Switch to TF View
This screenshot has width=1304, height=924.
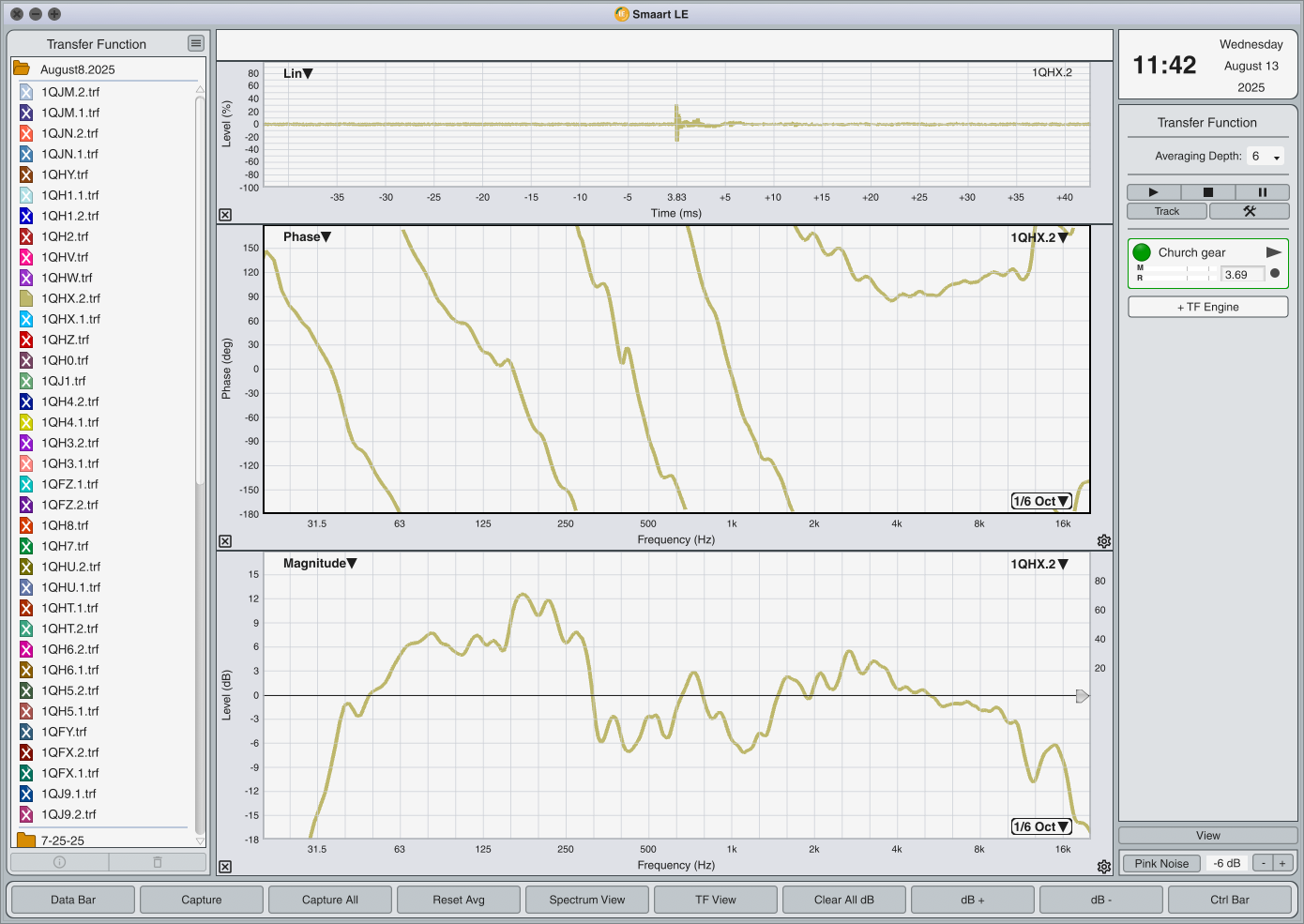(716, 900)
